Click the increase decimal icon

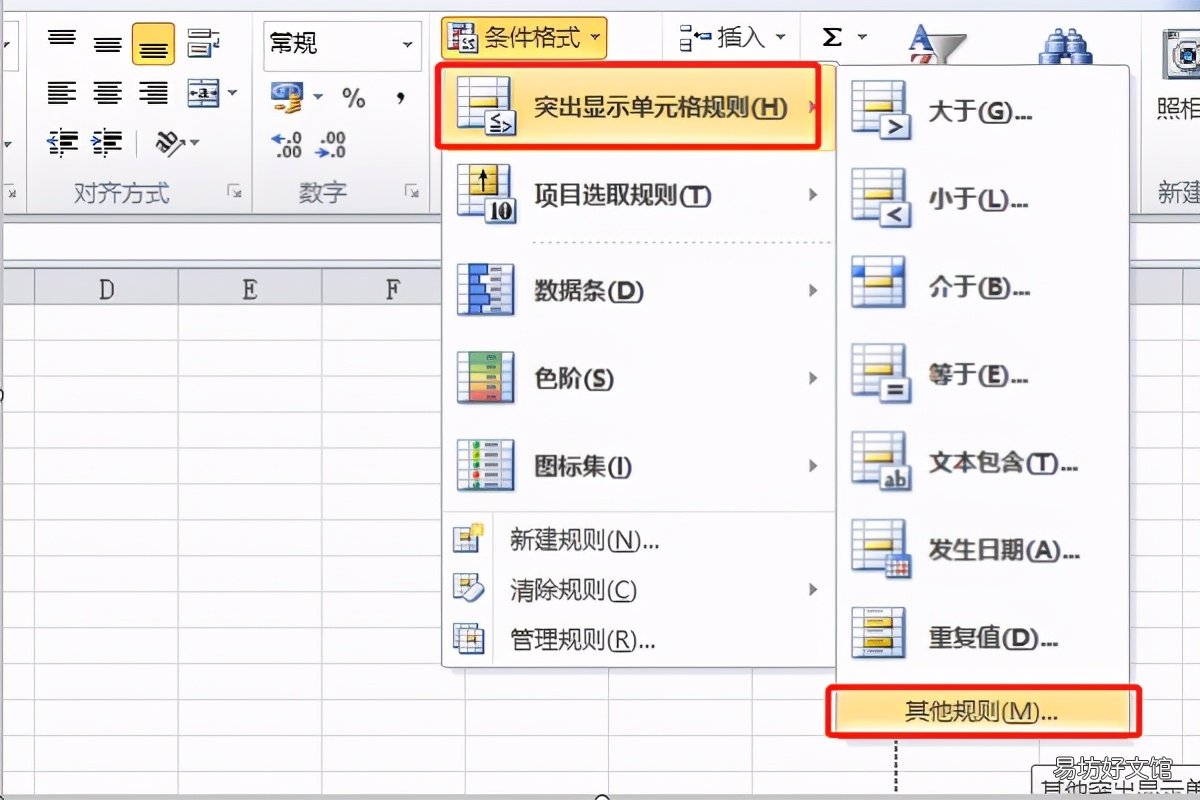click(x=287, y=145)
